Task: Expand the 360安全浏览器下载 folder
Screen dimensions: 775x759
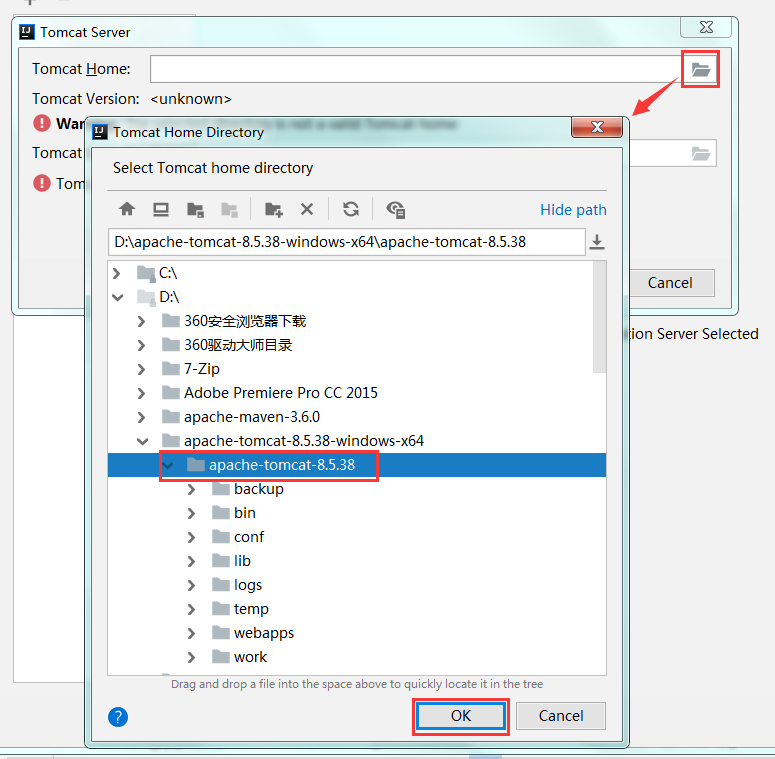Action: click(x=141, y=321)
